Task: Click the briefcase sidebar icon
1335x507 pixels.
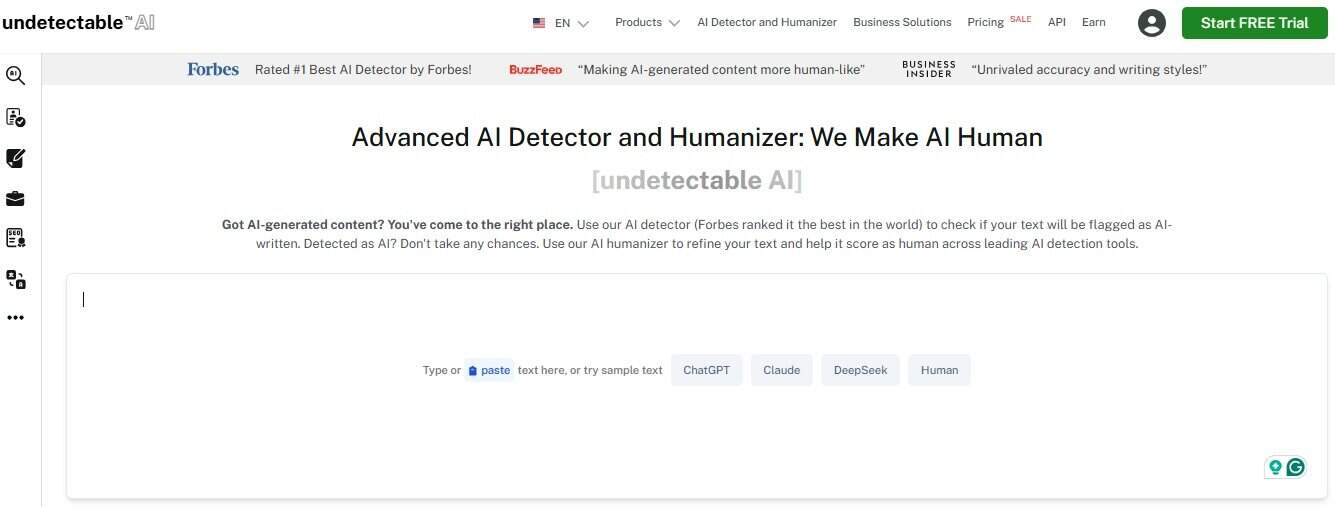Action: pos(15,198)
